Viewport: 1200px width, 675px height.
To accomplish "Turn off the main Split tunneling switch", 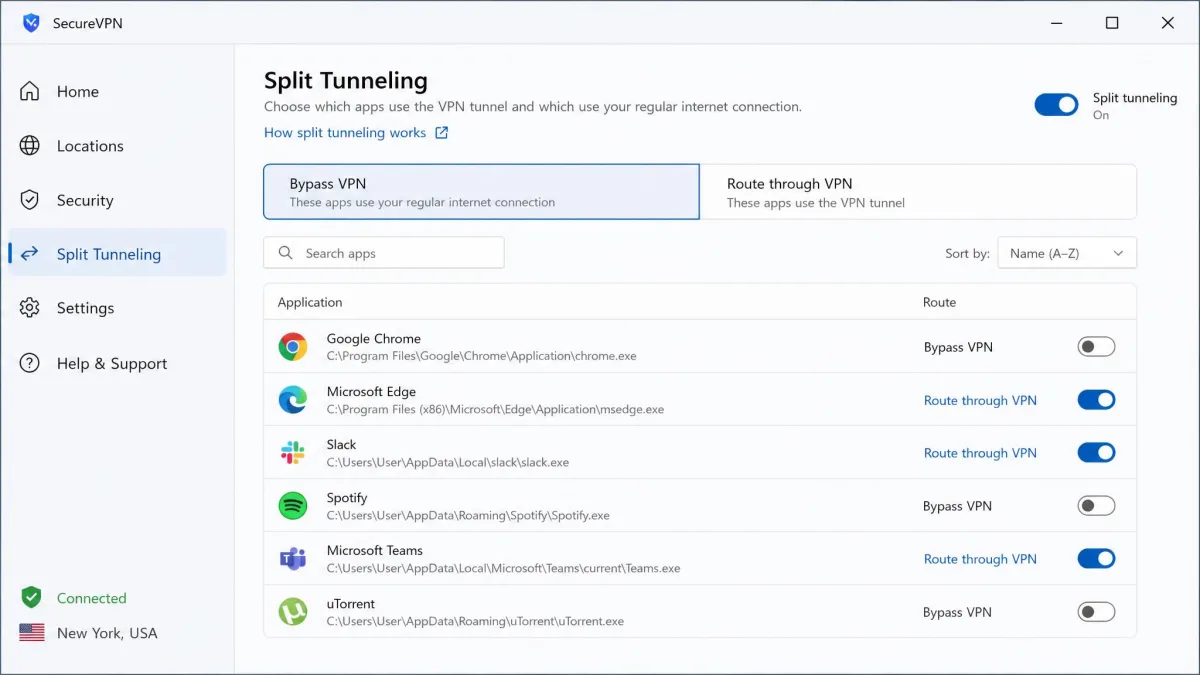I will tap(1056, 105).
